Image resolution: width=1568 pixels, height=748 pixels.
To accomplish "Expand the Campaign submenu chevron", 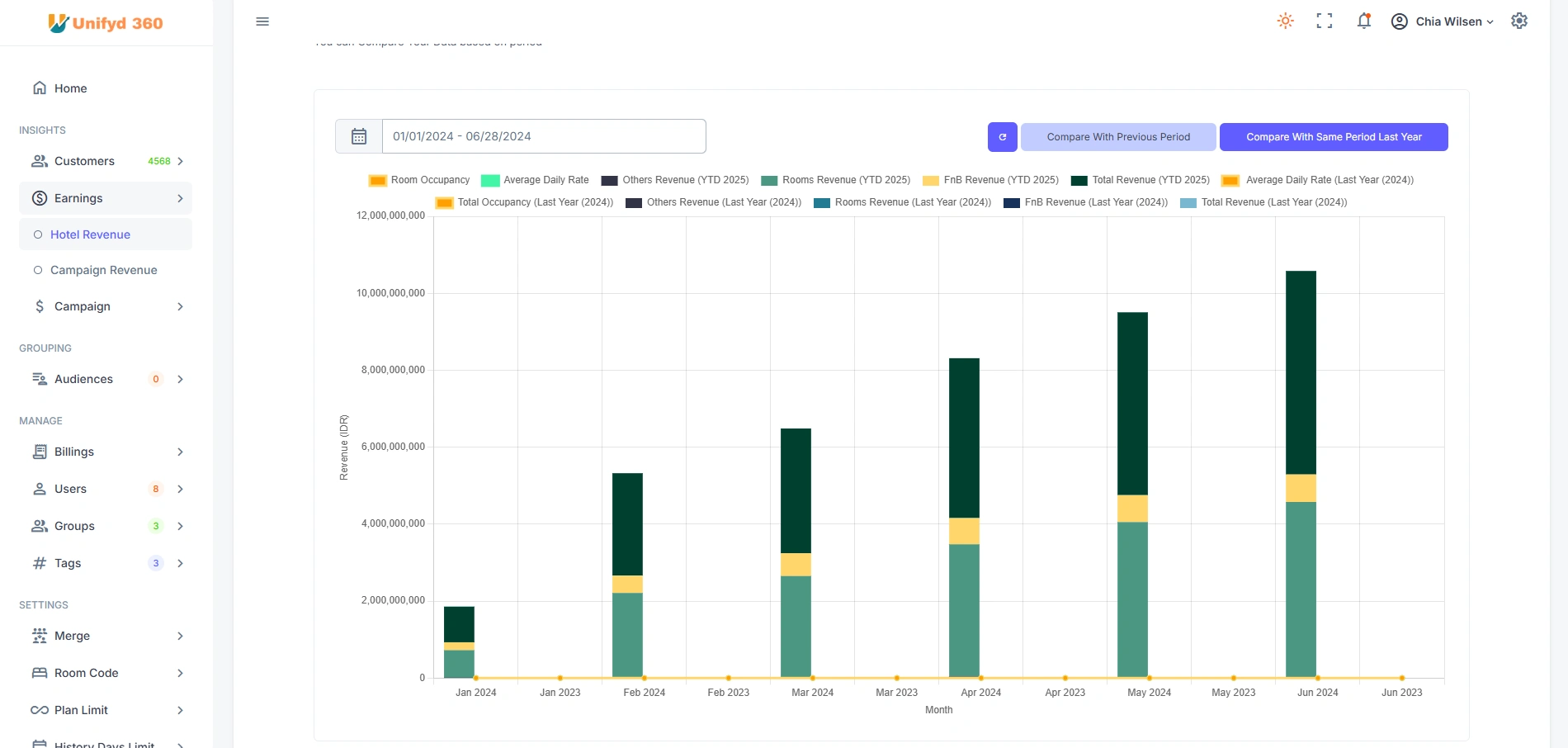I will [180, 306].
